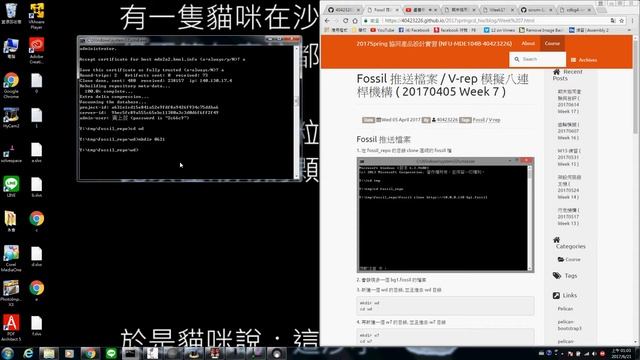Open Chrome three-dot menu
This screenshot has height=360, width=640.
click(633, 20)
